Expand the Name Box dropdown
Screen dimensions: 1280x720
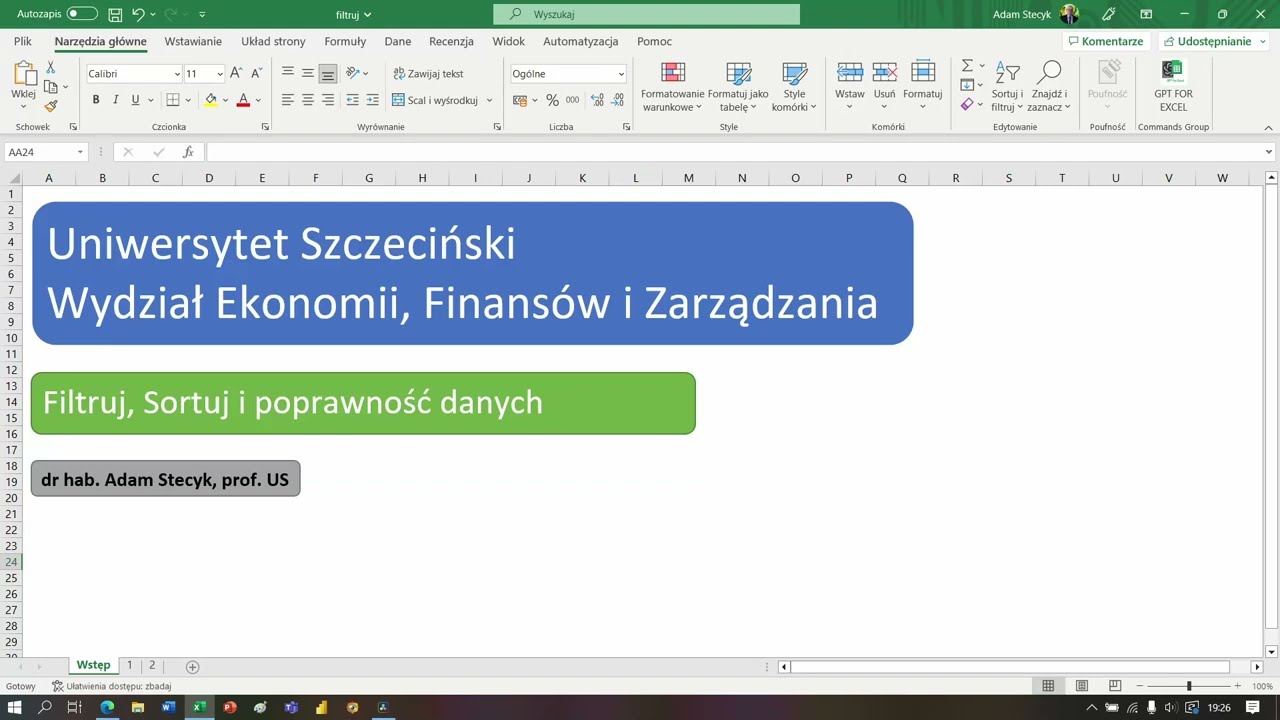tap(79, 152)
